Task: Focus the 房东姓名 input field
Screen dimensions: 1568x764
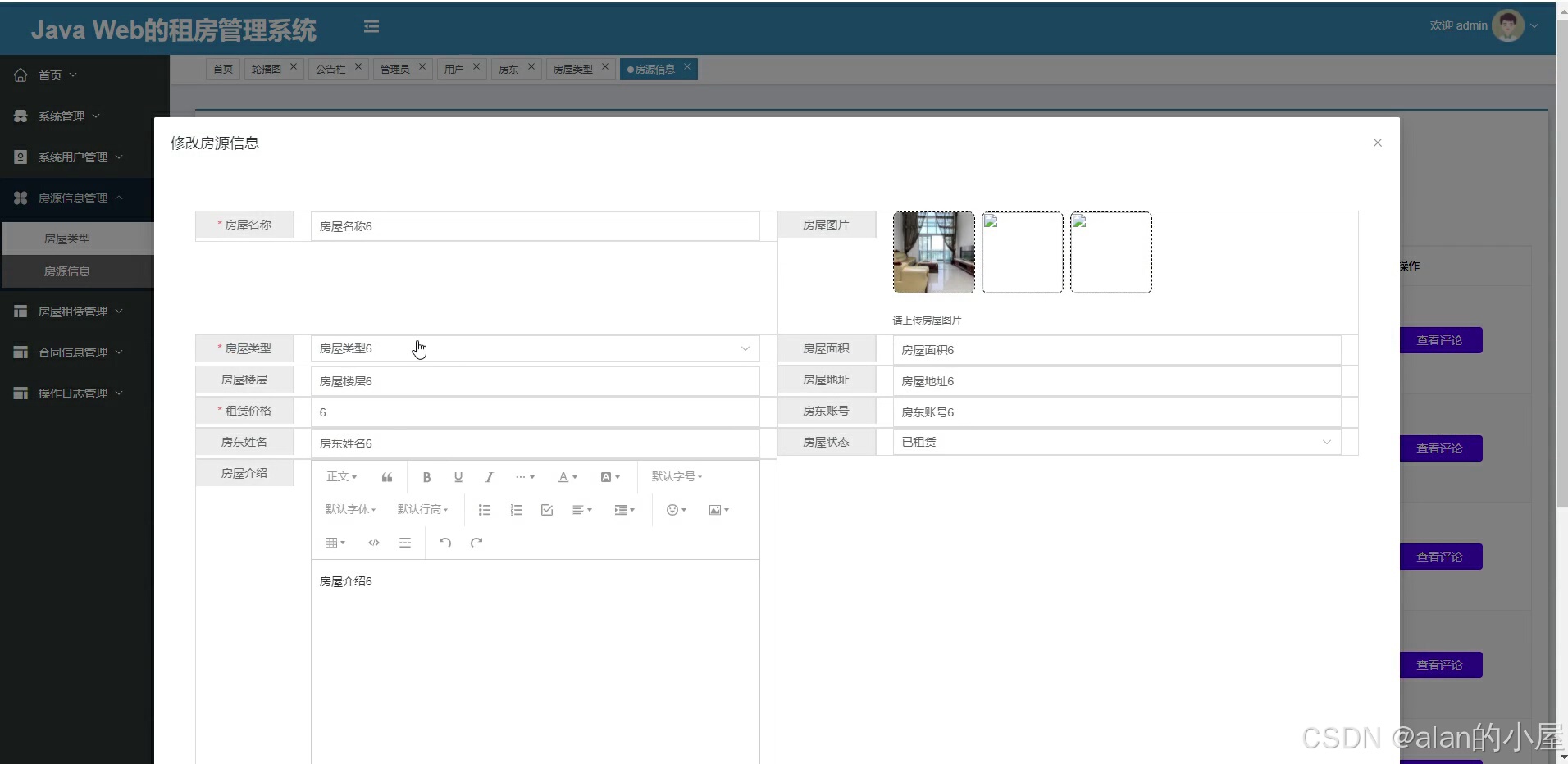Action: 535,443
